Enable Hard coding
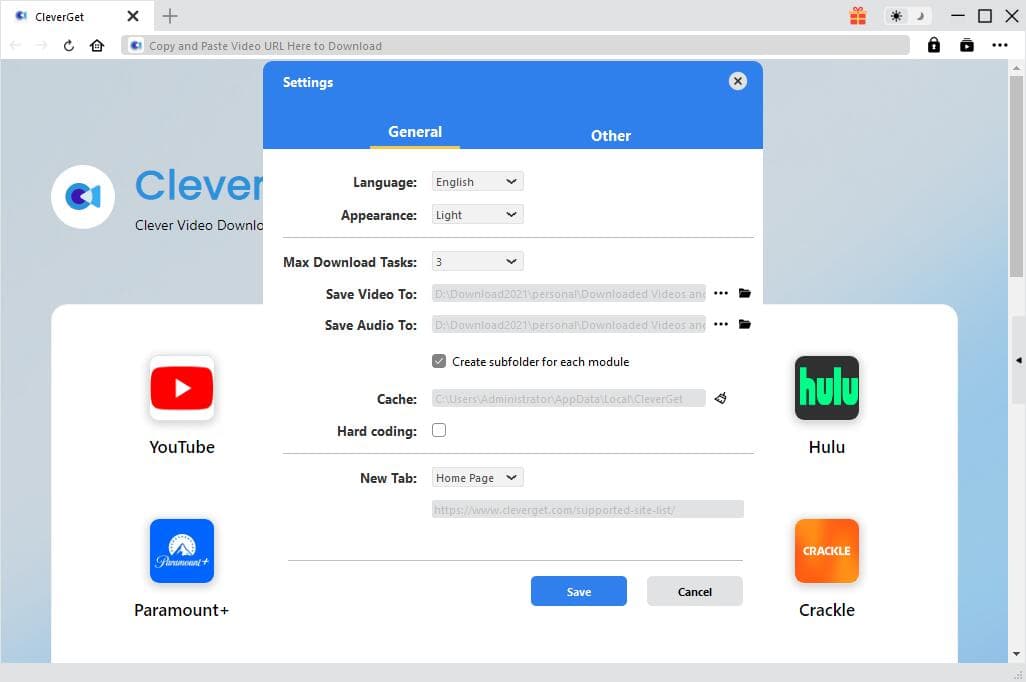This screenshot has height=682, width=1026. click(439, 430)
